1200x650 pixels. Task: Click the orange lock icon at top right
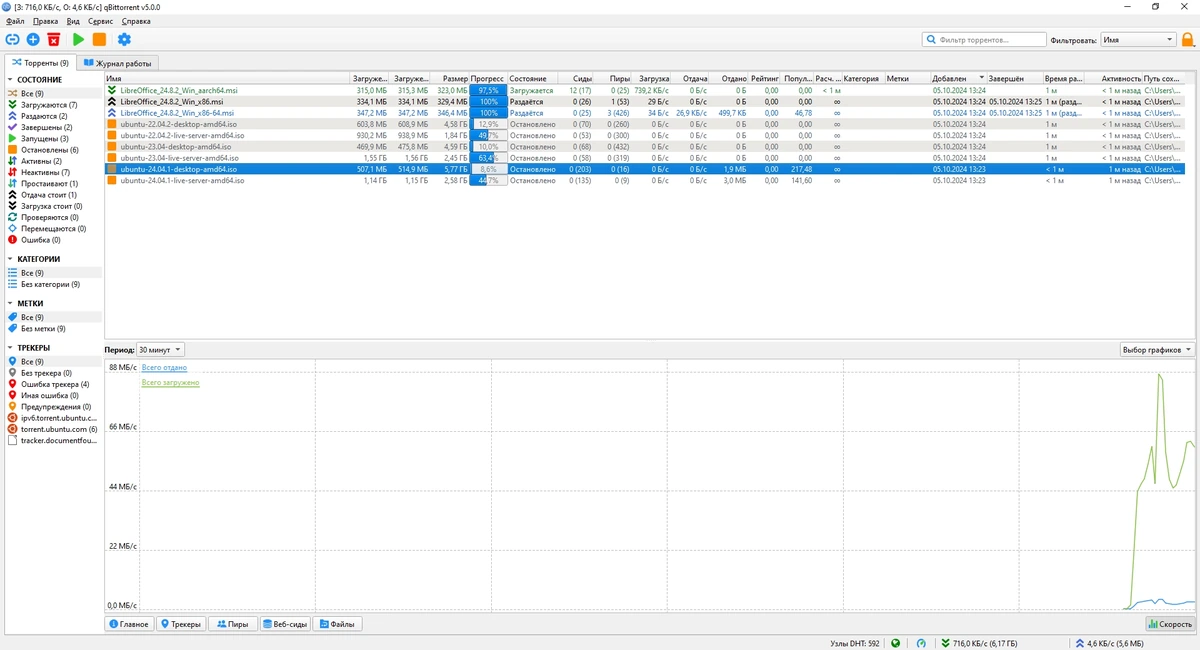pos(1188,40)
